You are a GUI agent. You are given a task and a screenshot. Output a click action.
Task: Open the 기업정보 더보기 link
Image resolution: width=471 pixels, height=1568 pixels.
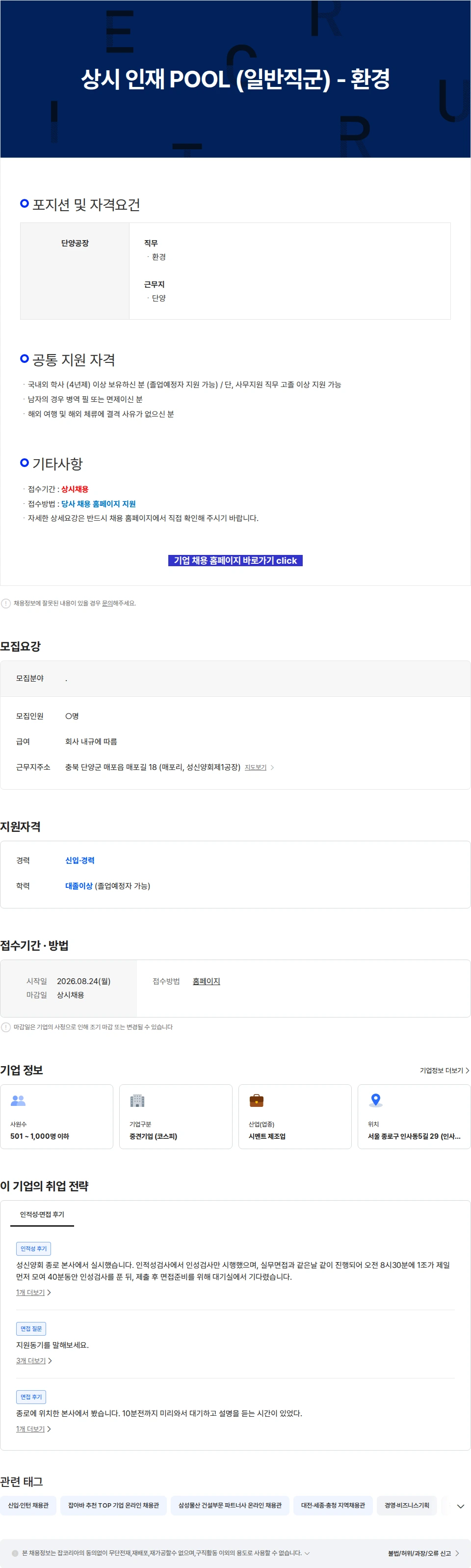click(x=444, y=1070)
